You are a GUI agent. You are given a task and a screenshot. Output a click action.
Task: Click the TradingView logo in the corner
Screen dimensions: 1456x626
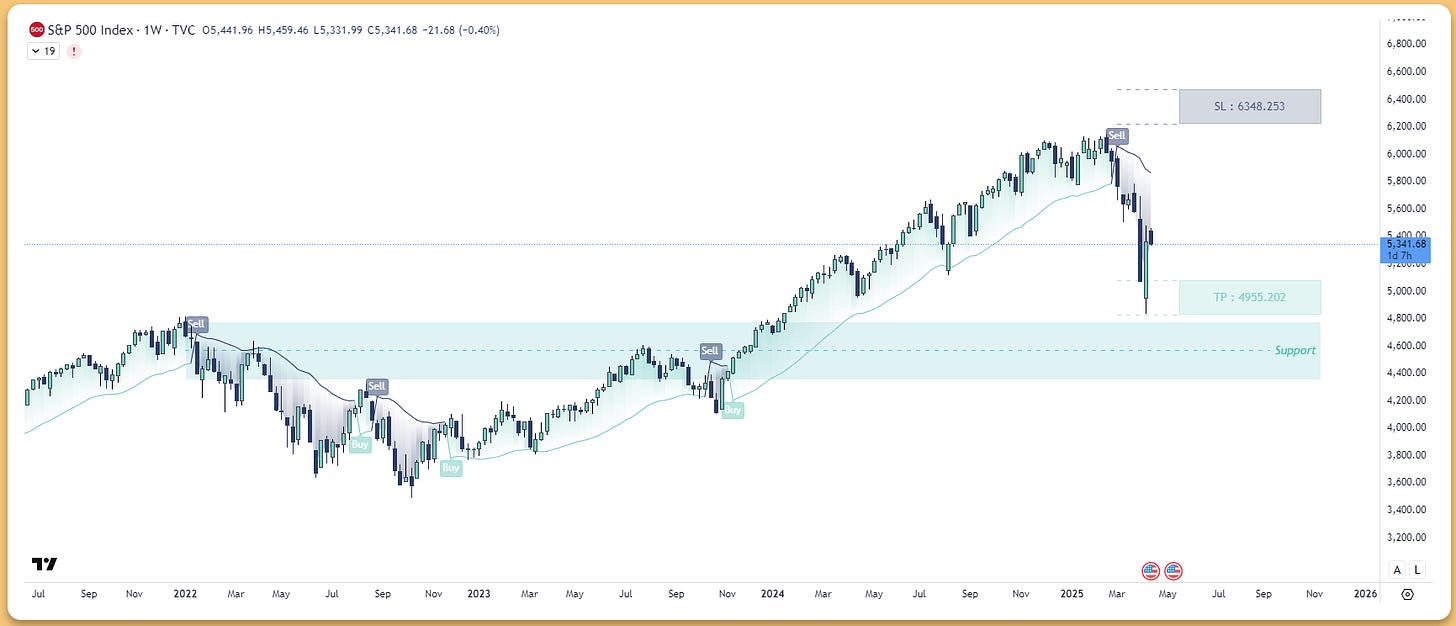pyautogui.click(x=44, y=564)
